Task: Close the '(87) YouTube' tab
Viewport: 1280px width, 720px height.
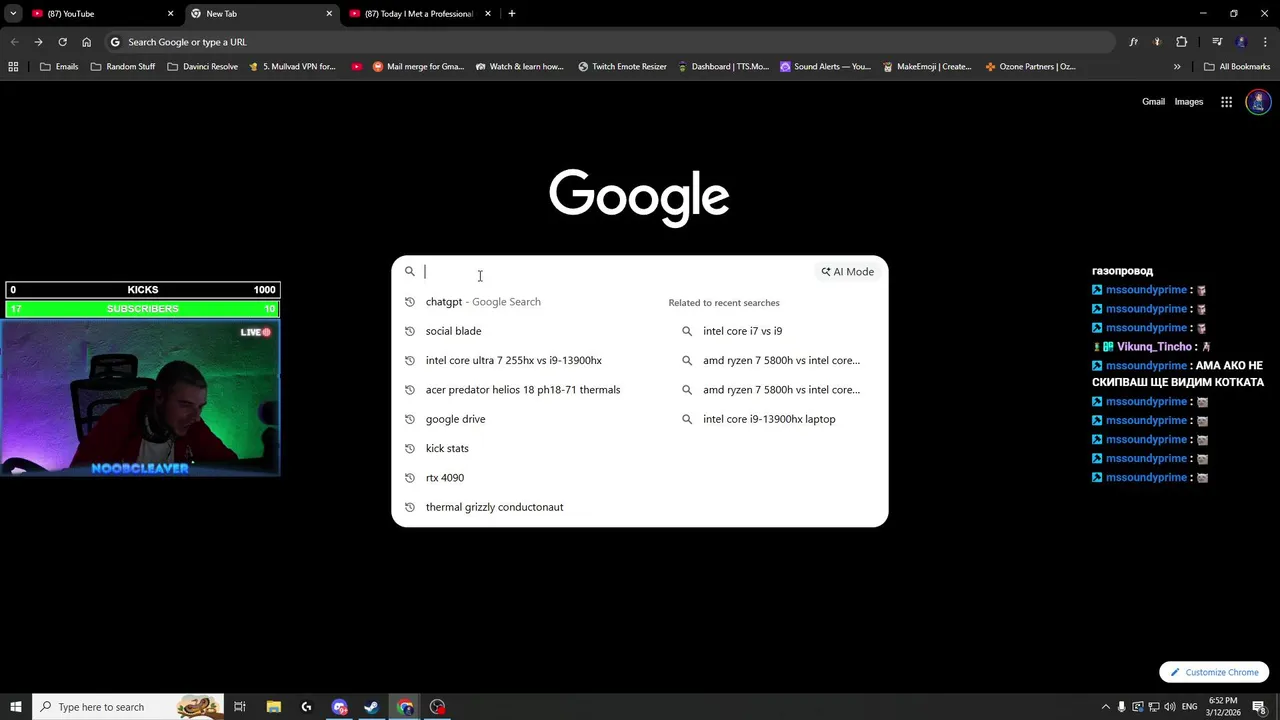Action: coord(170,14)
